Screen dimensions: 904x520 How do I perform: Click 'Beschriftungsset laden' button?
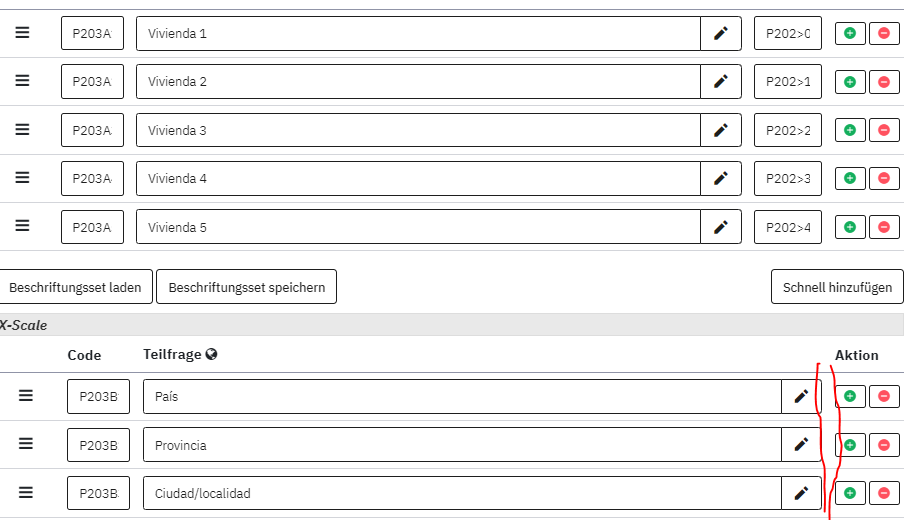click(75, 287)
